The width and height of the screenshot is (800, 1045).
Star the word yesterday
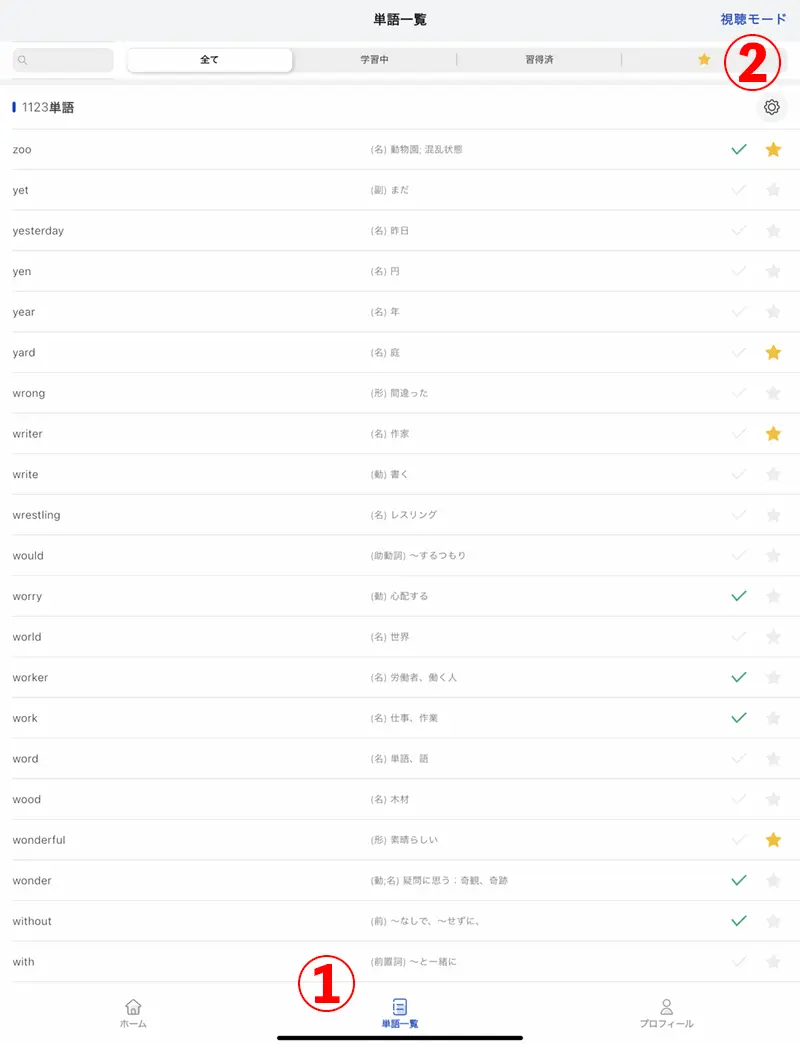773,231
